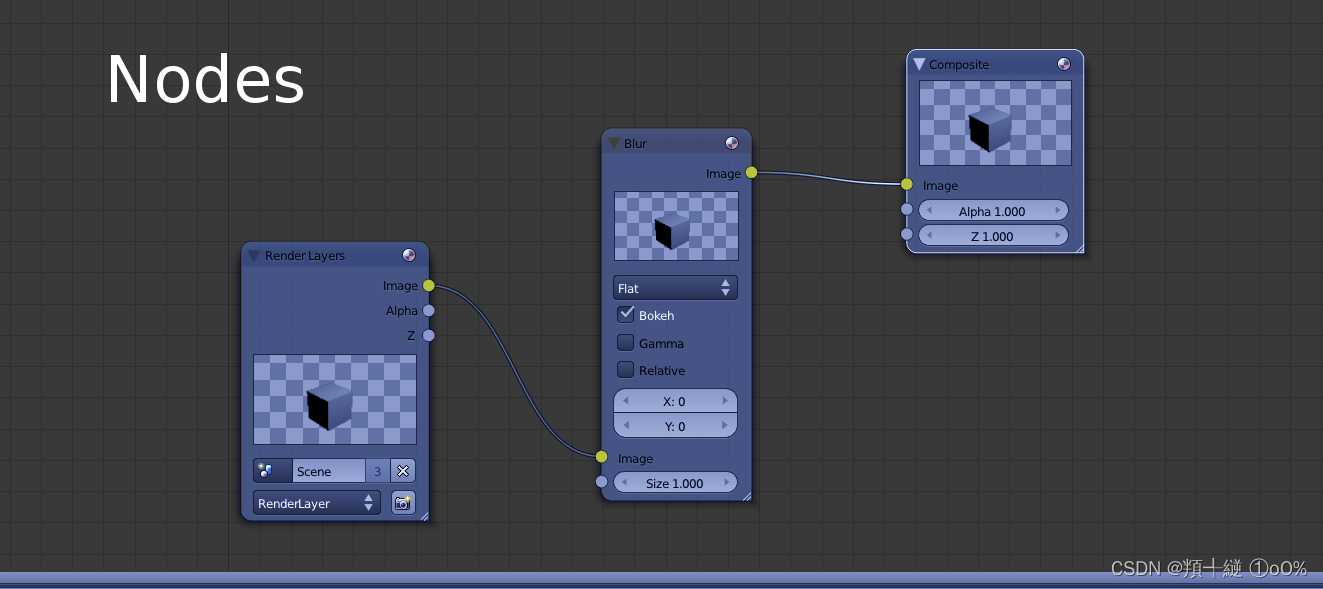Viewport: 1323px width, 589px height.
Task: Click the Alpha 1.000 slider field
Action: tap(993, 211)
